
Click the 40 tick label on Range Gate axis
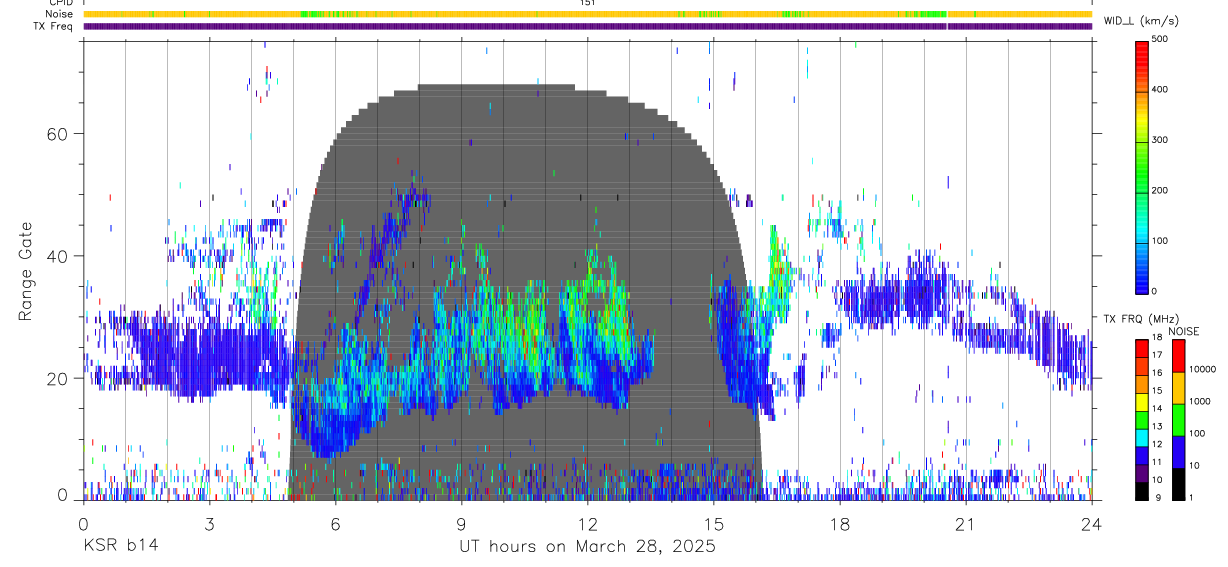(x=58, y=256)
